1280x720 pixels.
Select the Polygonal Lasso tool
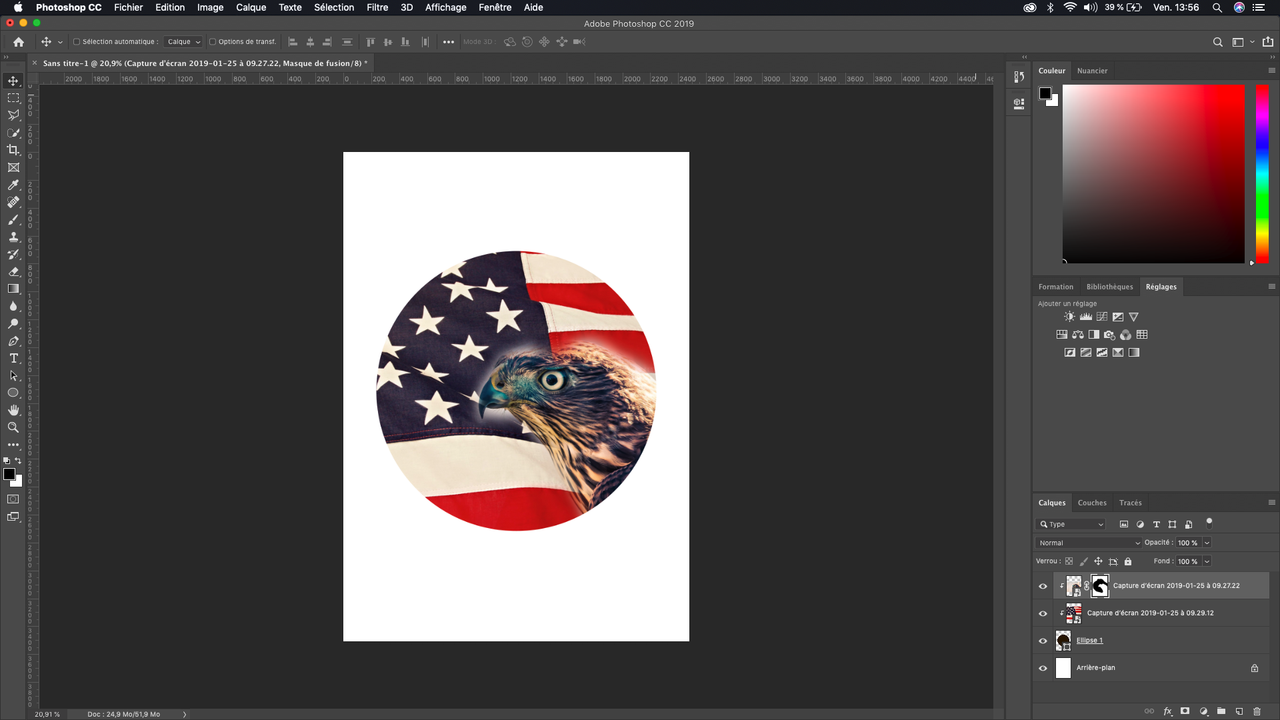tap(13, 115)
